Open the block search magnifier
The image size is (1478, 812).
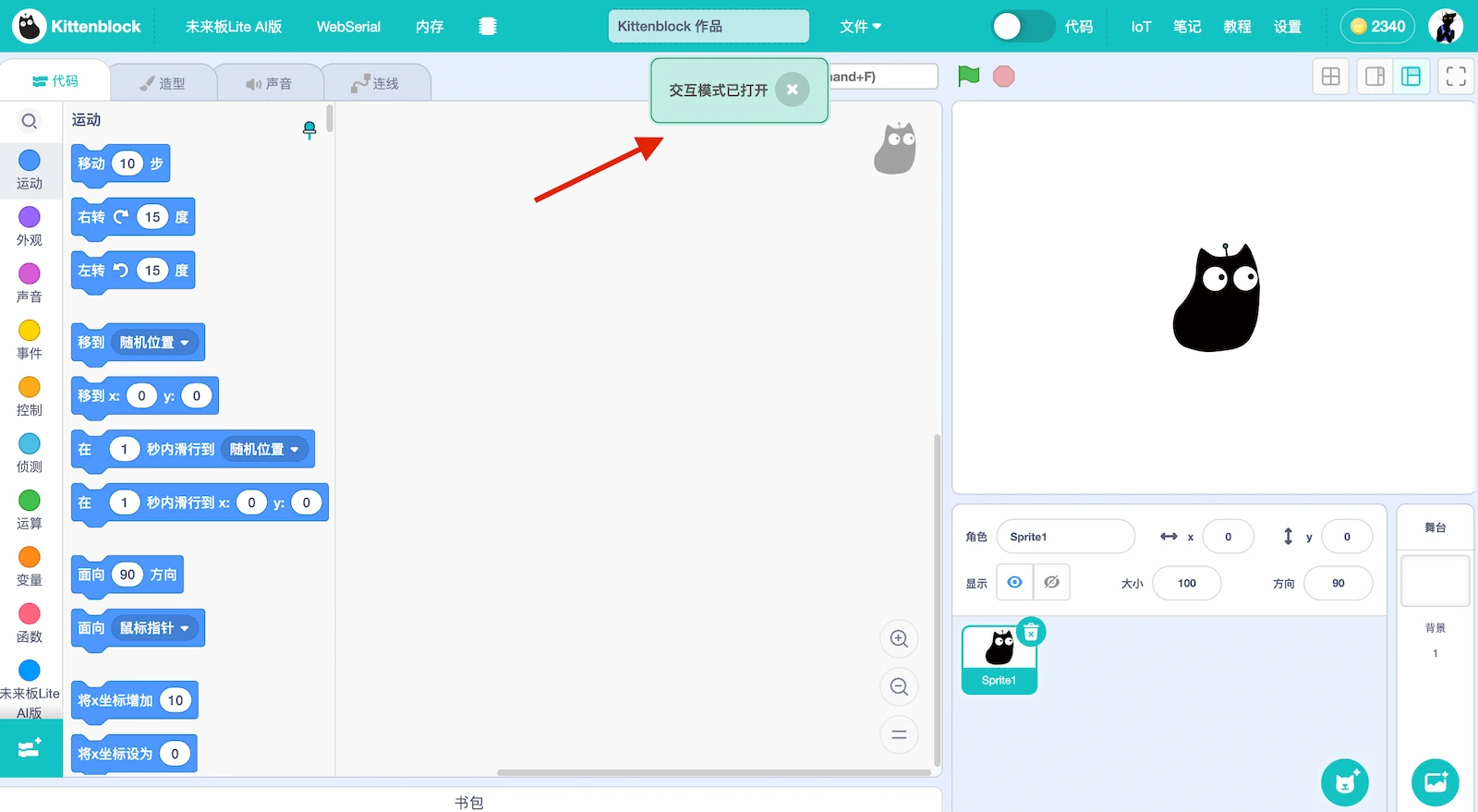point(30,121)
